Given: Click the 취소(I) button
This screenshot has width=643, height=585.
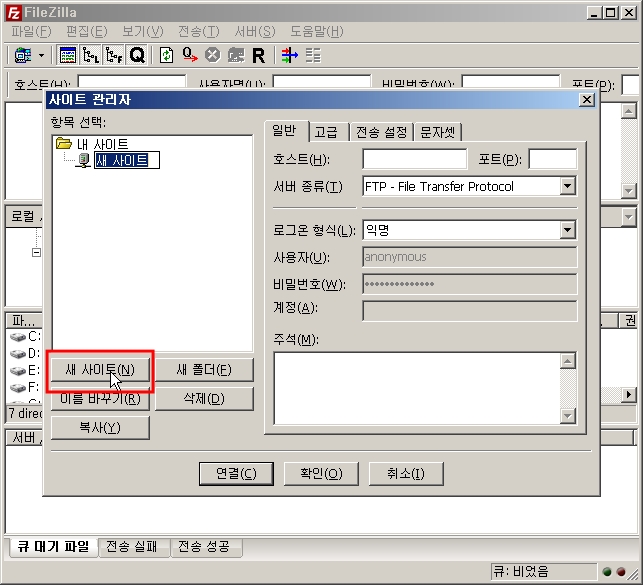Looking at the screenshot, I should (x=406, y=473).
